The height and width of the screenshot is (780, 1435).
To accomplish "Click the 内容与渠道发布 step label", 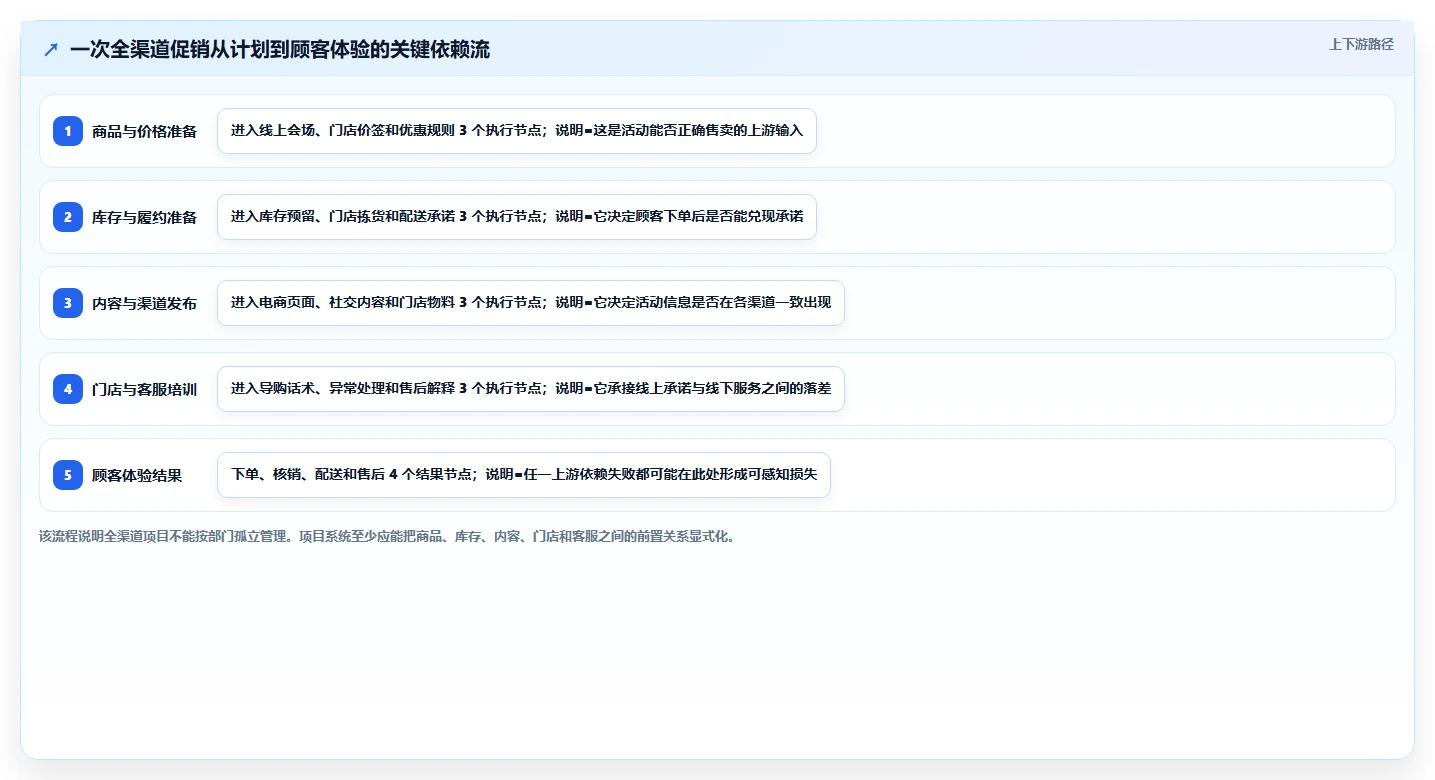I will (144, 303).
